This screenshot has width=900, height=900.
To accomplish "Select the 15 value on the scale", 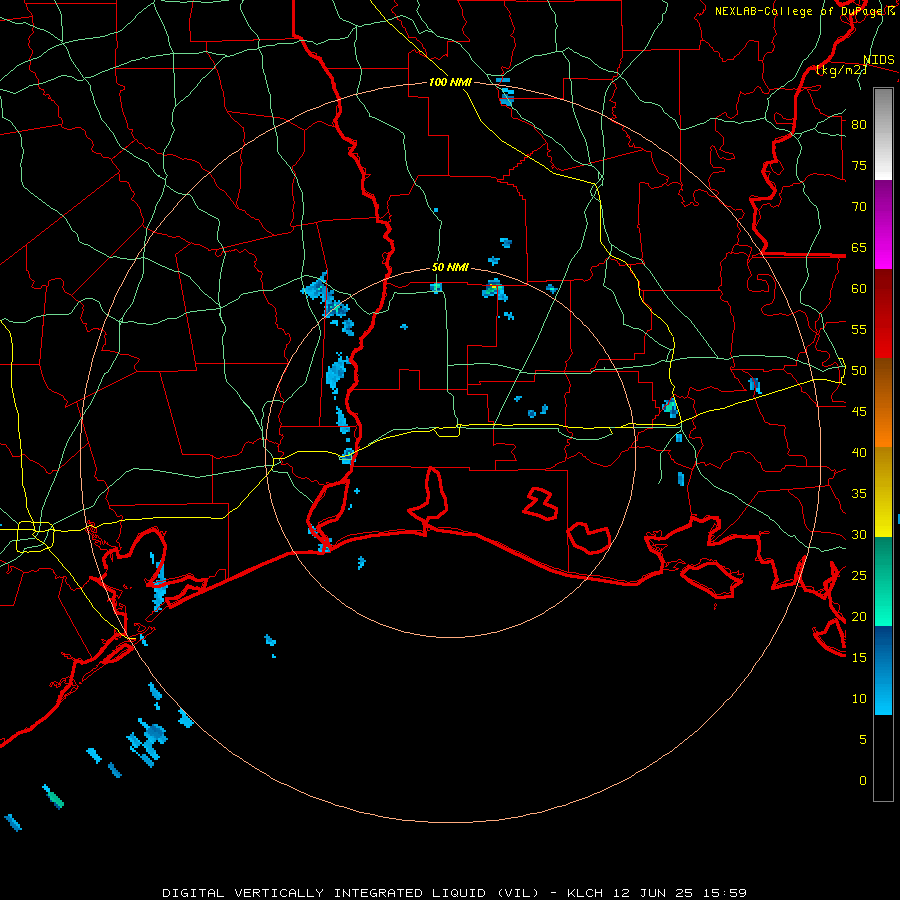I will (859, 658).
